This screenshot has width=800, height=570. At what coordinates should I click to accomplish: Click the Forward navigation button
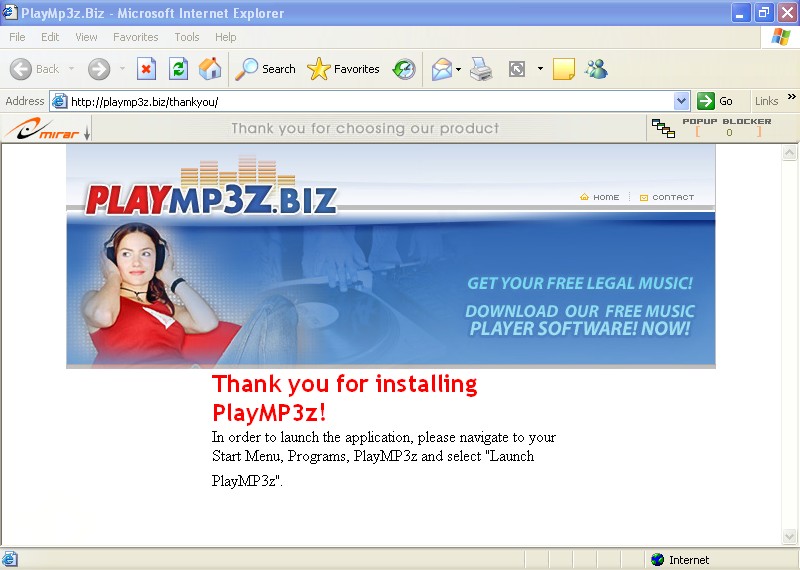click(x=99, y=69)
